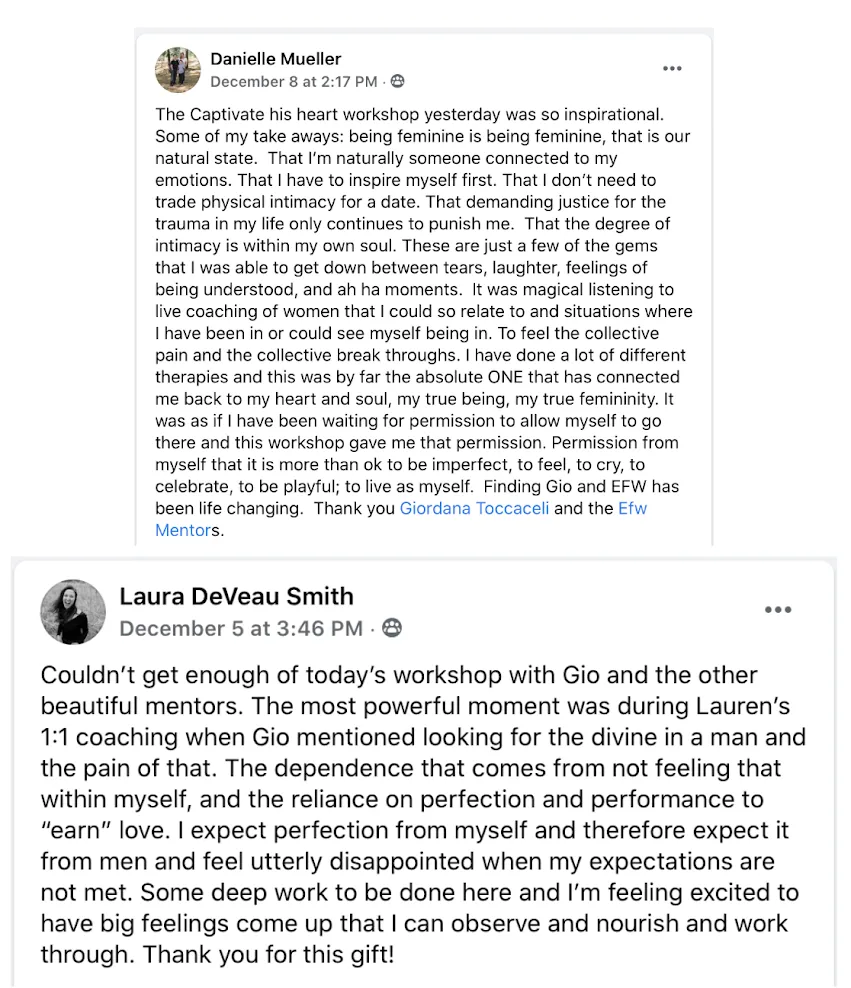The height and width of the screenshot is (988, 851).
Task: Click the line starting 'The Captivate his heart workshop'
Action: 409,115
